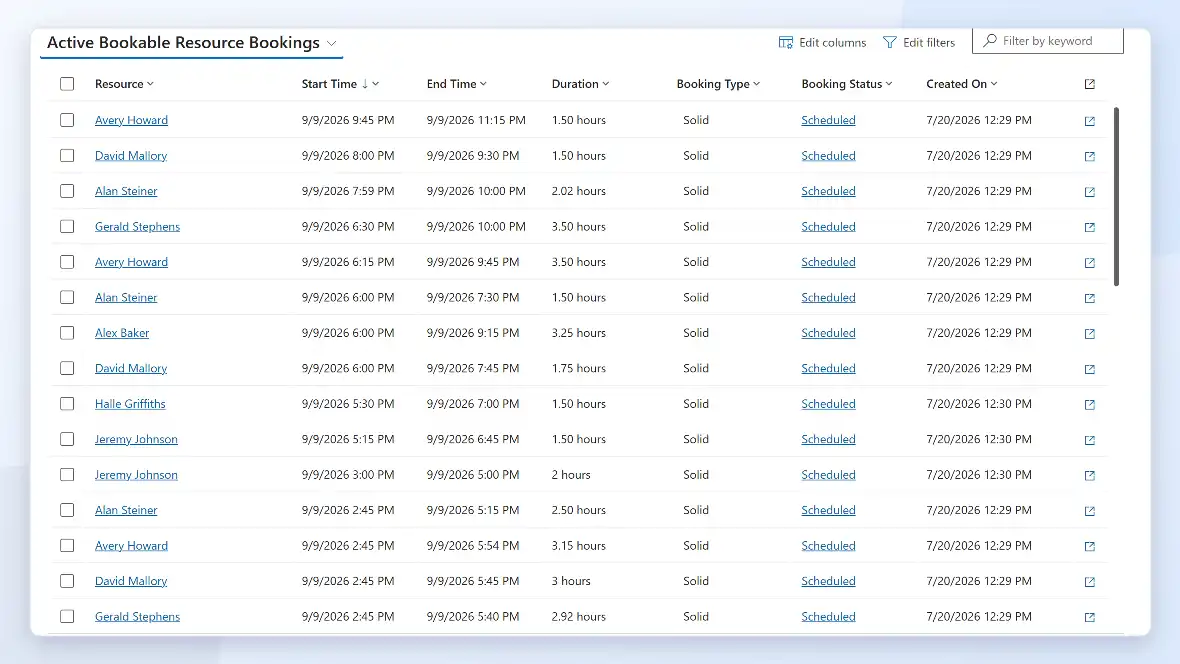Open the Duration column header menu
Image resolution: width=1180 pixels, height=664 pixels.
click(x=580, y=84)
